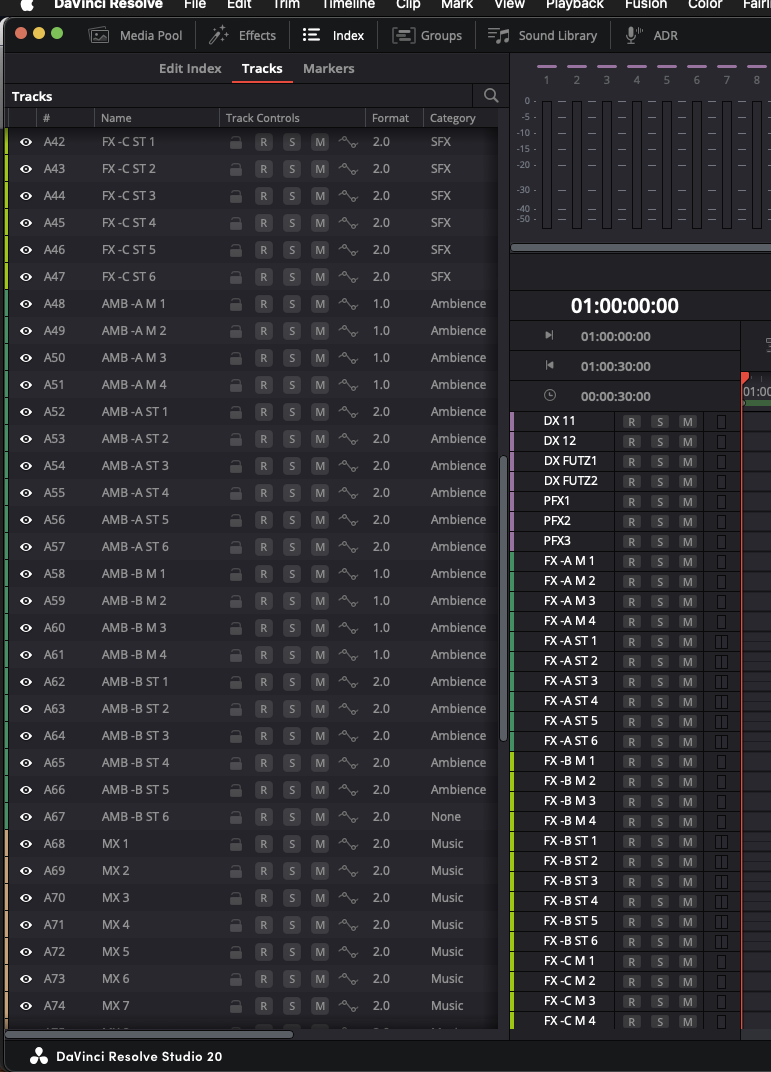Screen dimensions: 771x1072
Task: Solo track A46 FX -C ST 5
Action: click(x=292, y=250)
